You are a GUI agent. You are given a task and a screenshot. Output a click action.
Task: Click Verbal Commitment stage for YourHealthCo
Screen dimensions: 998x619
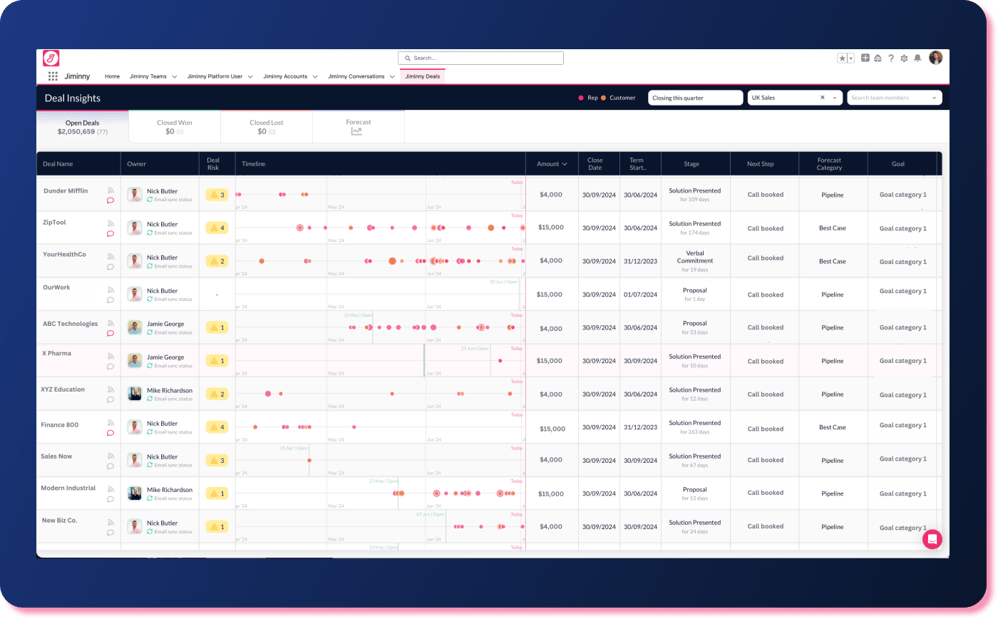tap(695, 257)
